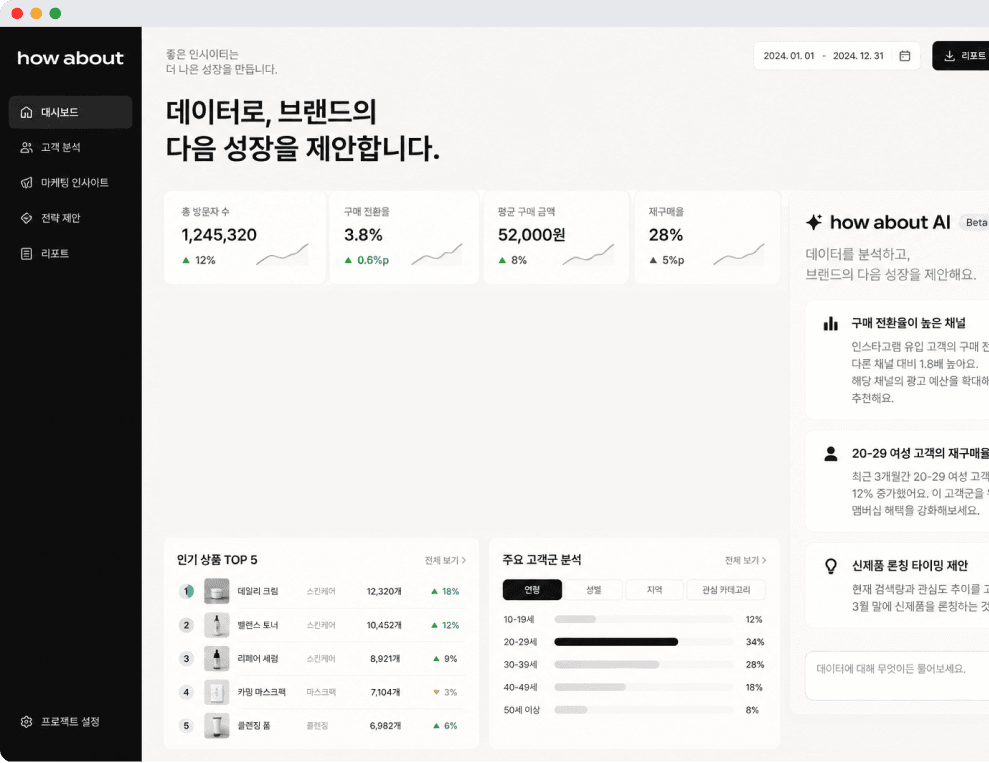The image size is (989, 763).
Task: Open 리페어 세럼 product thumbnail
Action: tap(216, 658)
